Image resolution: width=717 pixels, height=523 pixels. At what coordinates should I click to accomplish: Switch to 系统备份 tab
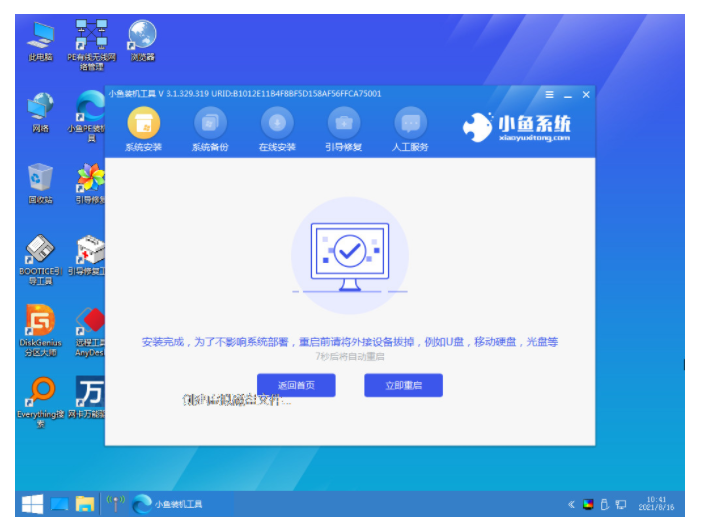[210, 129]
